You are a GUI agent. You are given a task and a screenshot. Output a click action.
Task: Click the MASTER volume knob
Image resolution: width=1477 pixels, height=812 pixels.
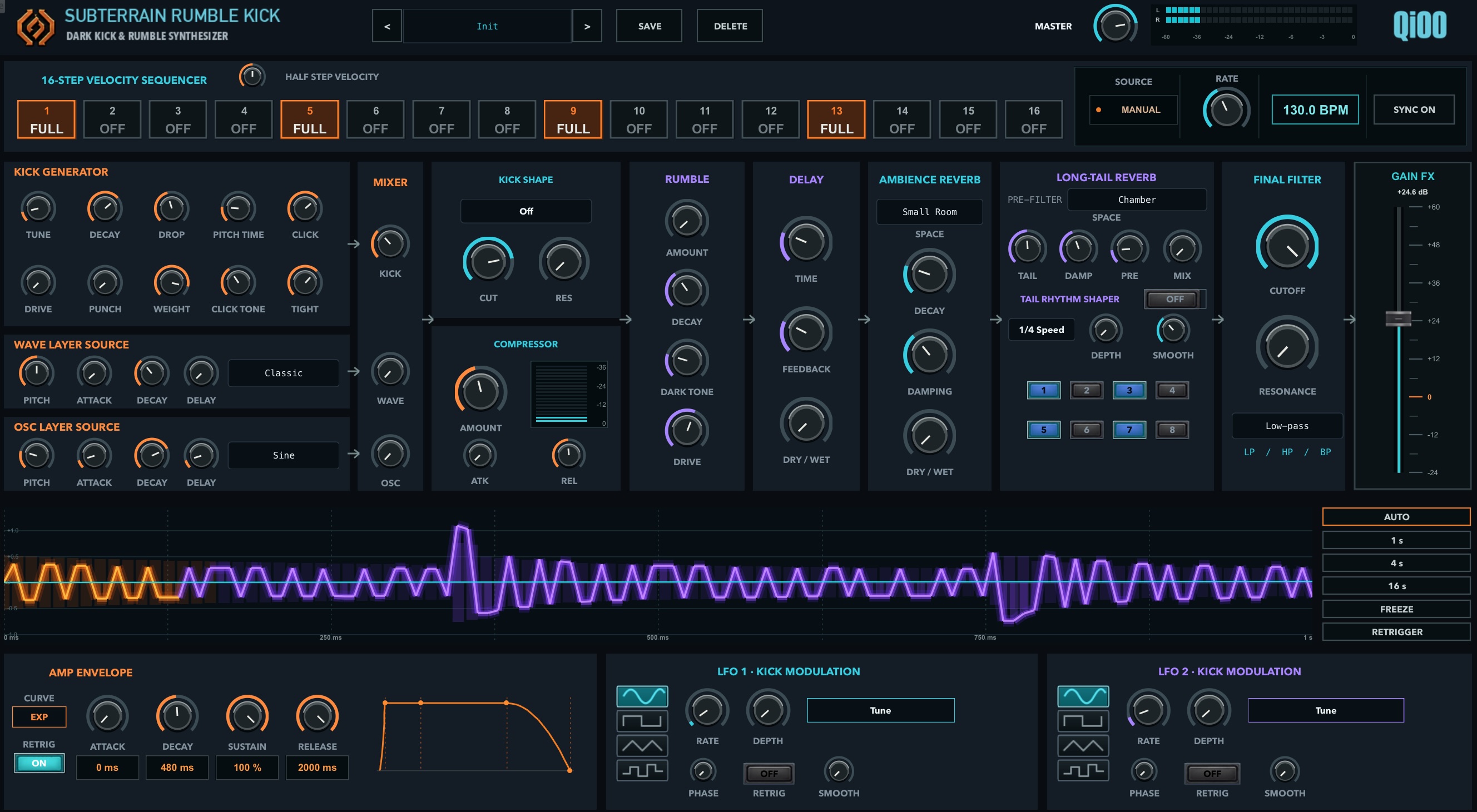coord(1115,25)
